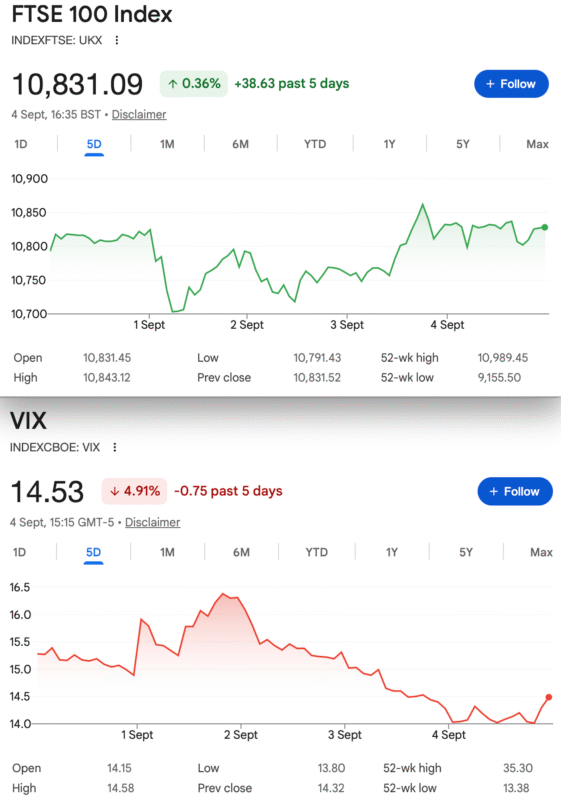Show VIX year-to-date chart
The image size is (561, 800).
317,553
